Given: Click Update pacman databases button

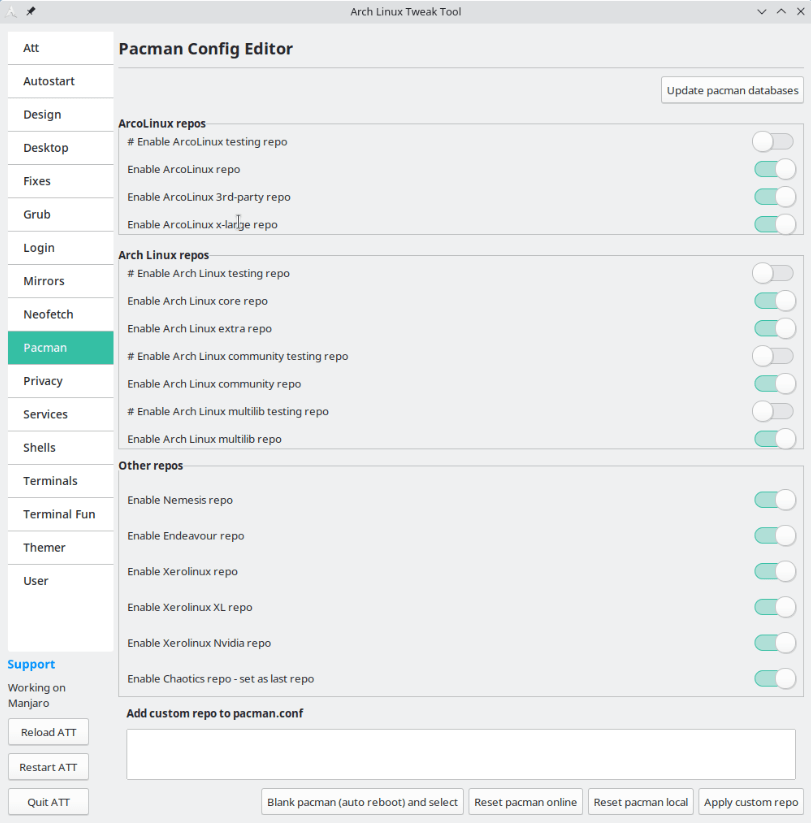Looking at the screenshot, I should [732, 90].
